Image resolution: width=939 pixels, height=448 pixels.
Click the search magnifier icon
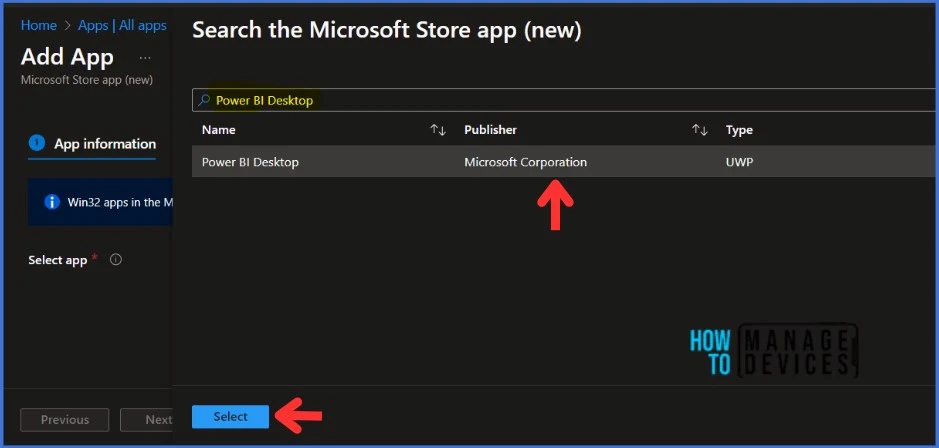[x=204, y=100]
